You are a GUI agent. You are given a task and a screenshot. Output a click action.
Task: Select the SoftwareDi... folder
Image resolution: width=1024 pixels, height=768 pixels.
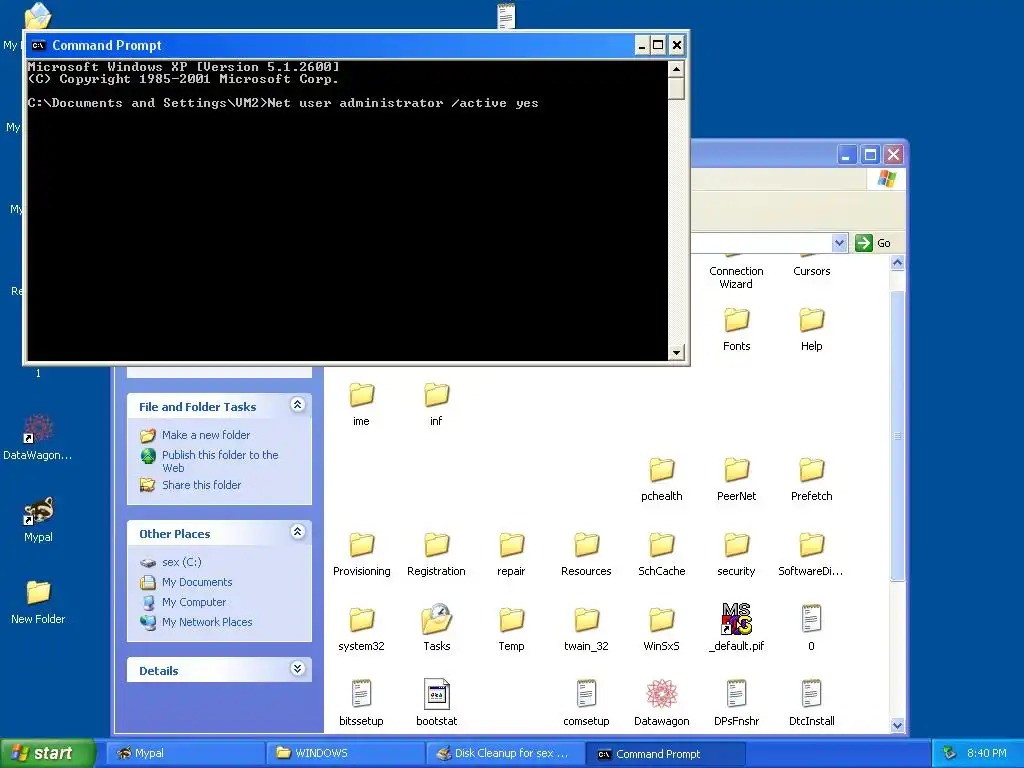pos(811,554)
